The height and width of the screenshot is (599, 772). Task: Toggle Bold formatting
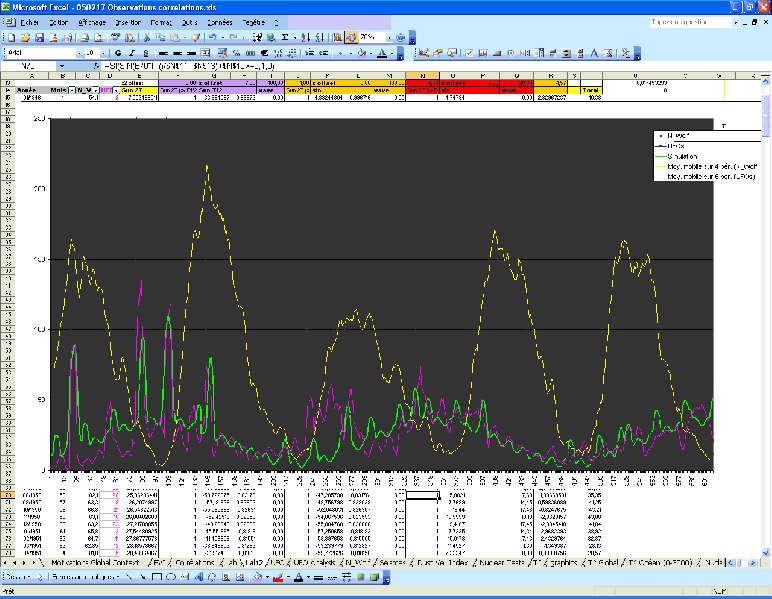pos(118,52)
